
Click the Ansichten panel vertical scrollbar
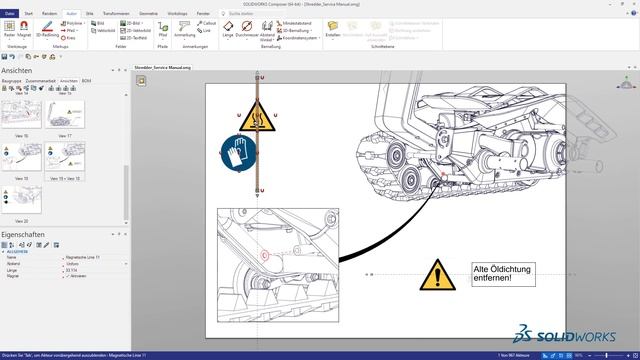tap(126, 192)
